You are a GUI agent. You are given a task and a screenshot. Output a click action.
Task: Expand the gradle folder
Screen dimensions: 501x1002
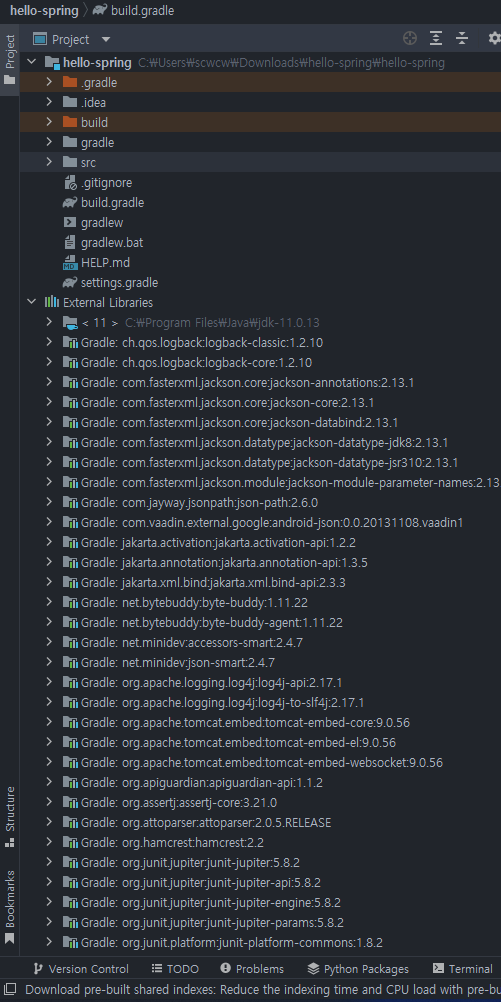[49, 143]
